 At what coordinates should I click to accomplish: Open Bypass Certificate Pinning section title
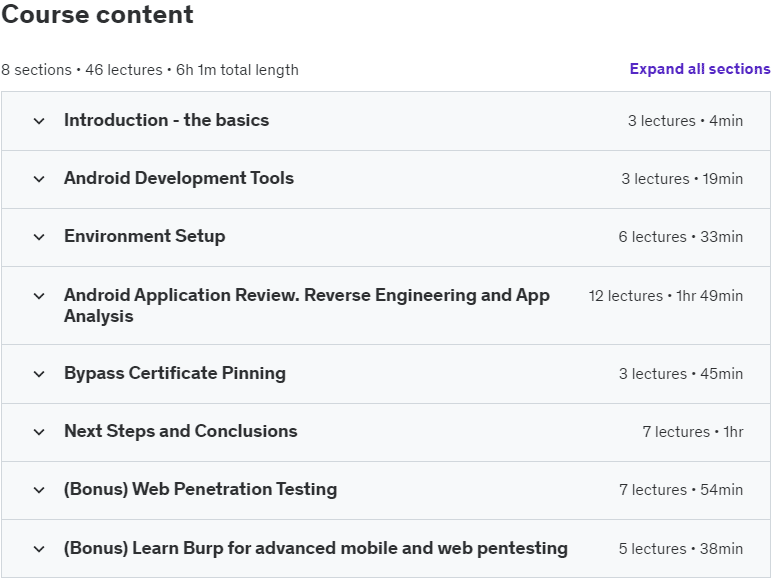pos(175,373)
